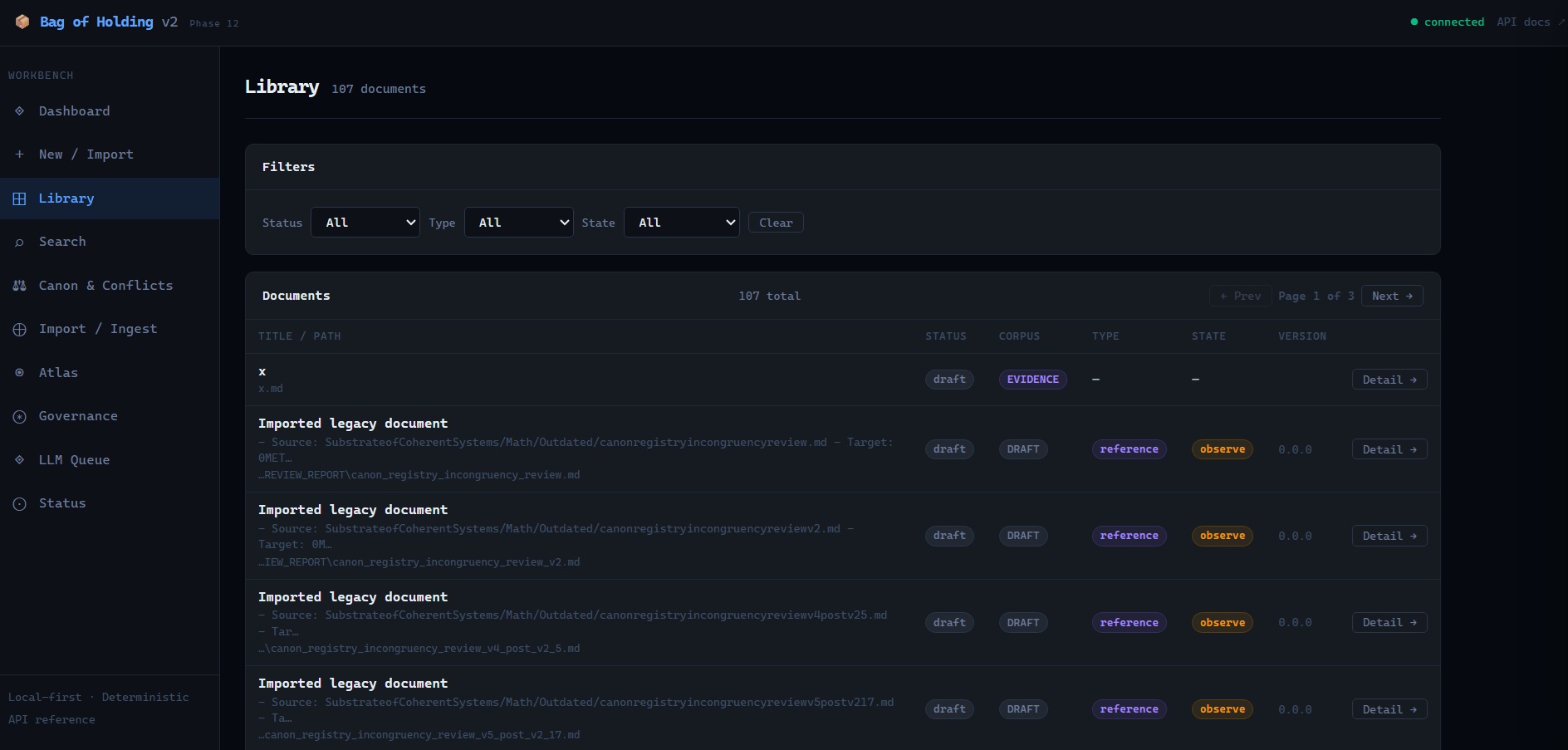Click the draft status badge for x
Viewport: 1568px width, 750px height.
click(x=949, y=380)
